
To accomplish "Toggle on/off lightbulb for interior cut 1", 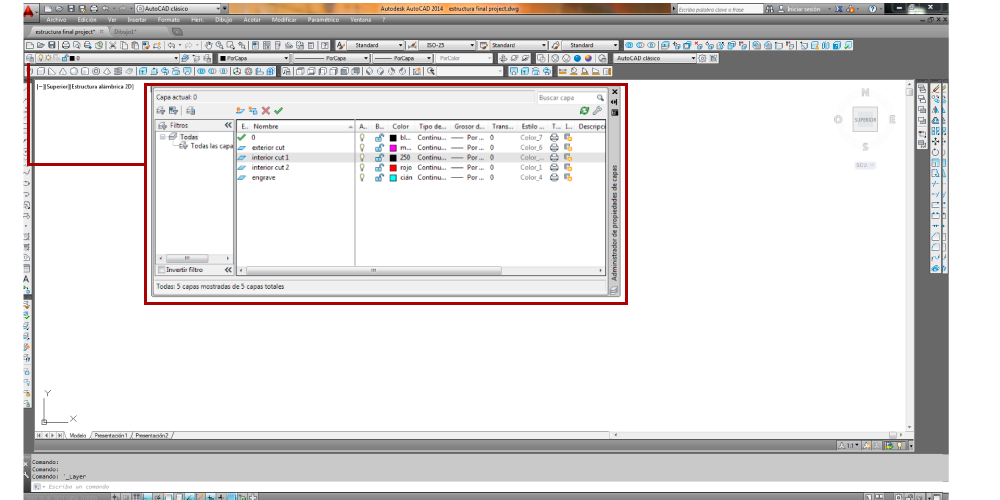I will [362, 158].
